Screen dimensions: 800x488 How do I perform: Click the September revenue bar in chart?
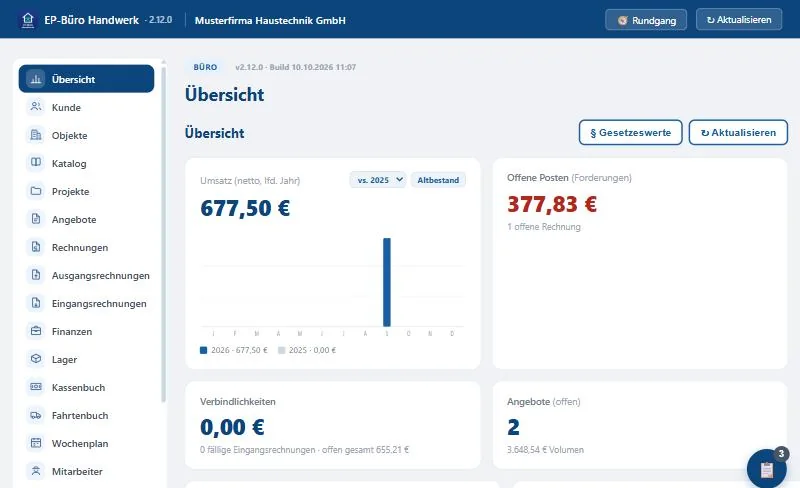pyautogui.click(x=387, y=282)
